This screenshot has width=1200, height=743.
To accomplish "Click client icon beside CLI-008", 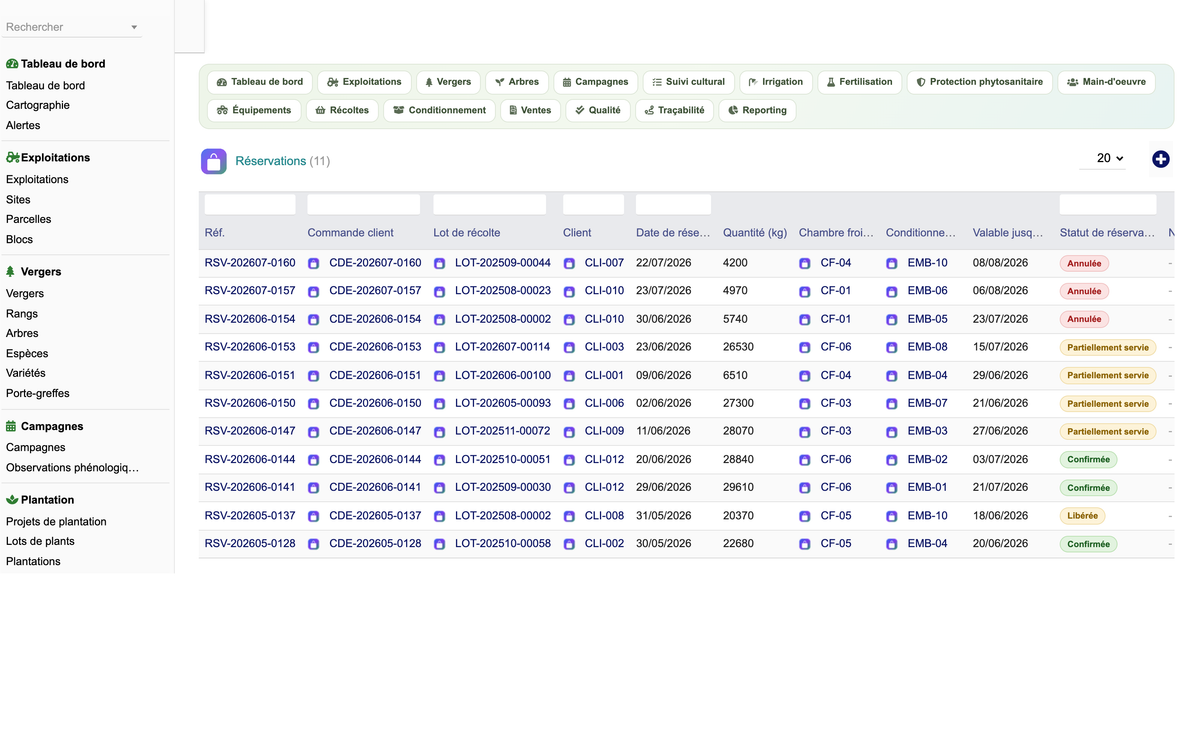I will pyautogui.click(x=569, y=517).
